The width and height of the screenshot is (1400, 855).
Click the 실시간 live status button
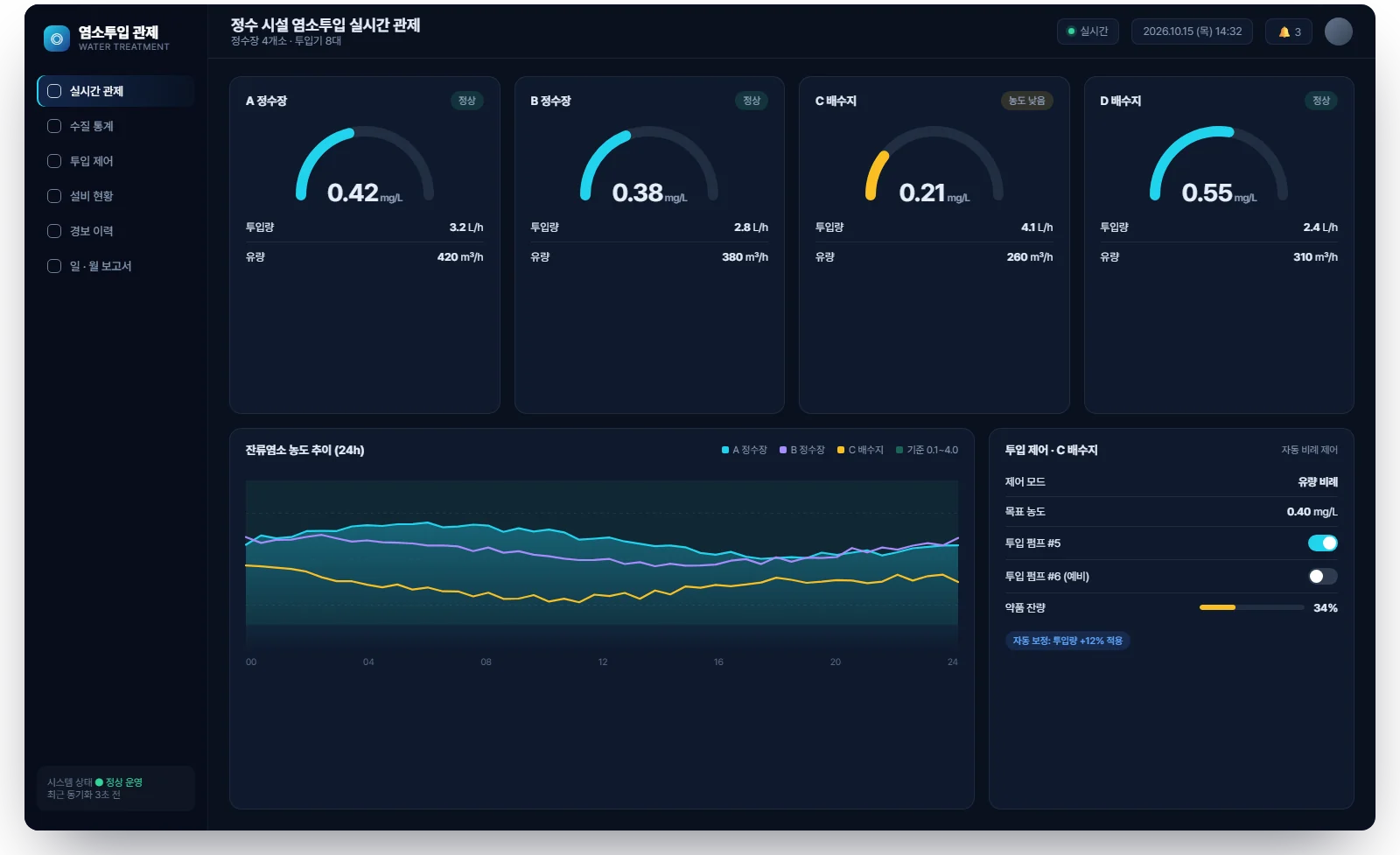1088,32
